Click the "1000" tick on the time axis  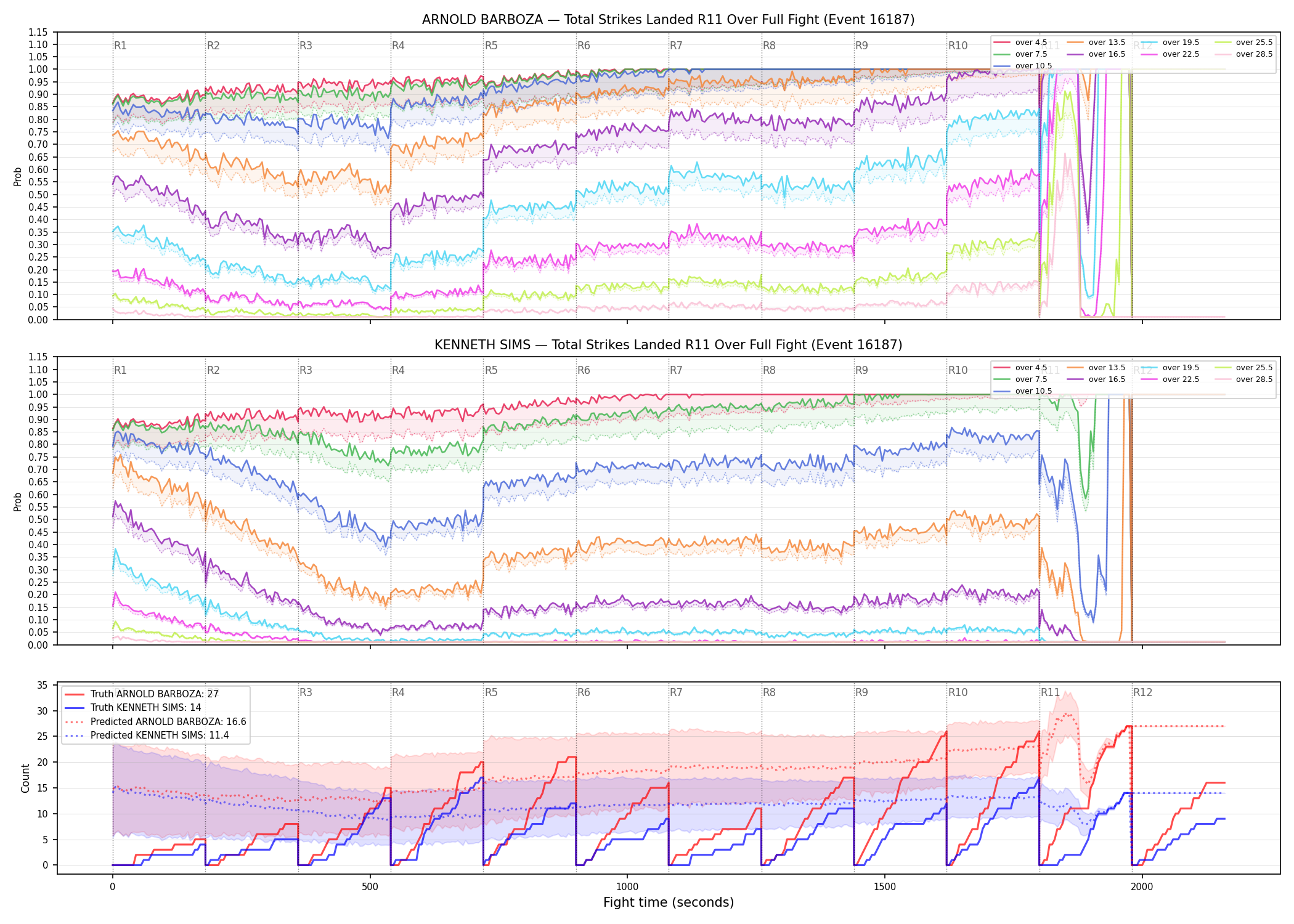click(x=627, y=887)
